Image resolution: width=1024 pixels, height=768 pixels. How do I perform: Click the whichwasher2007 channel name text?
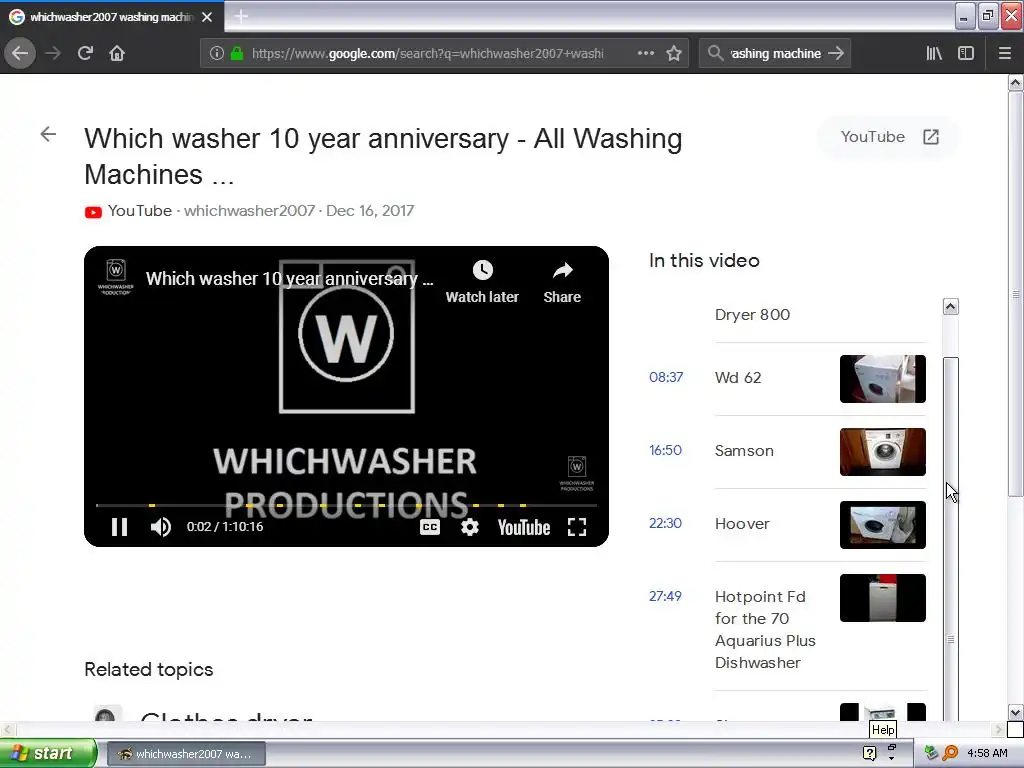tap(249, 211)
